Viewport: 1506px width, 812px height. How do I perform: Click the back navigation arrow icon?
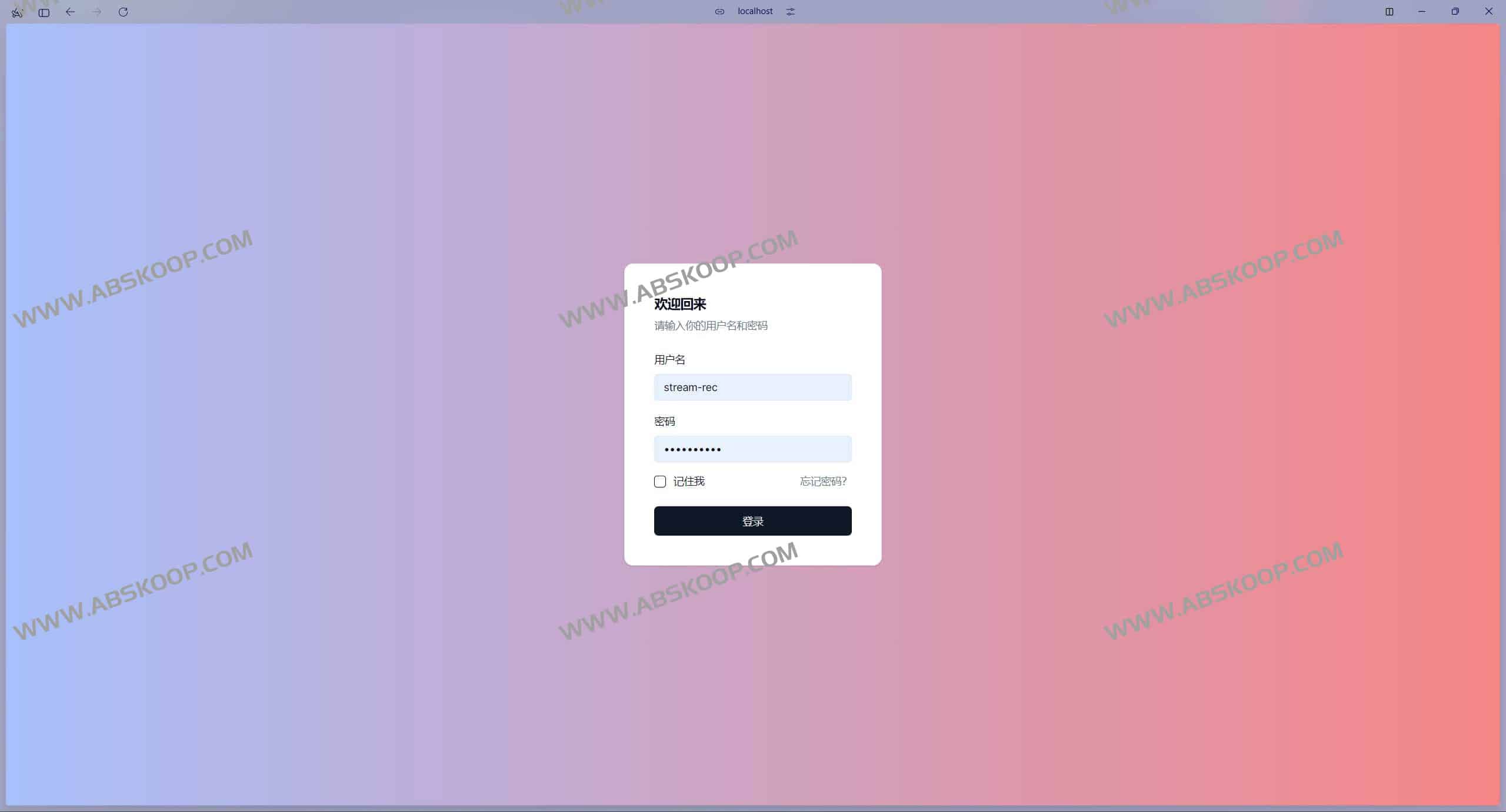coord(69,11)
